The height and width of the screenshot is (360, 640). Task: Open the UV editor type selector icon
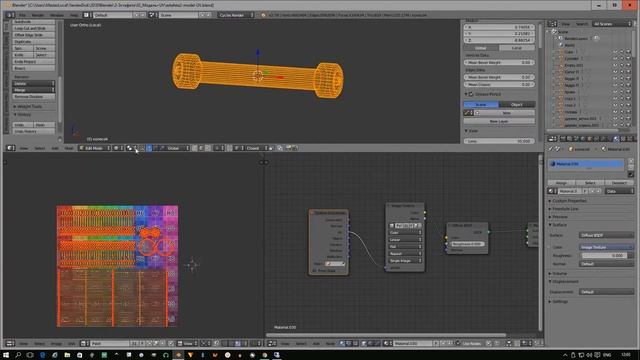coord(10,344)
